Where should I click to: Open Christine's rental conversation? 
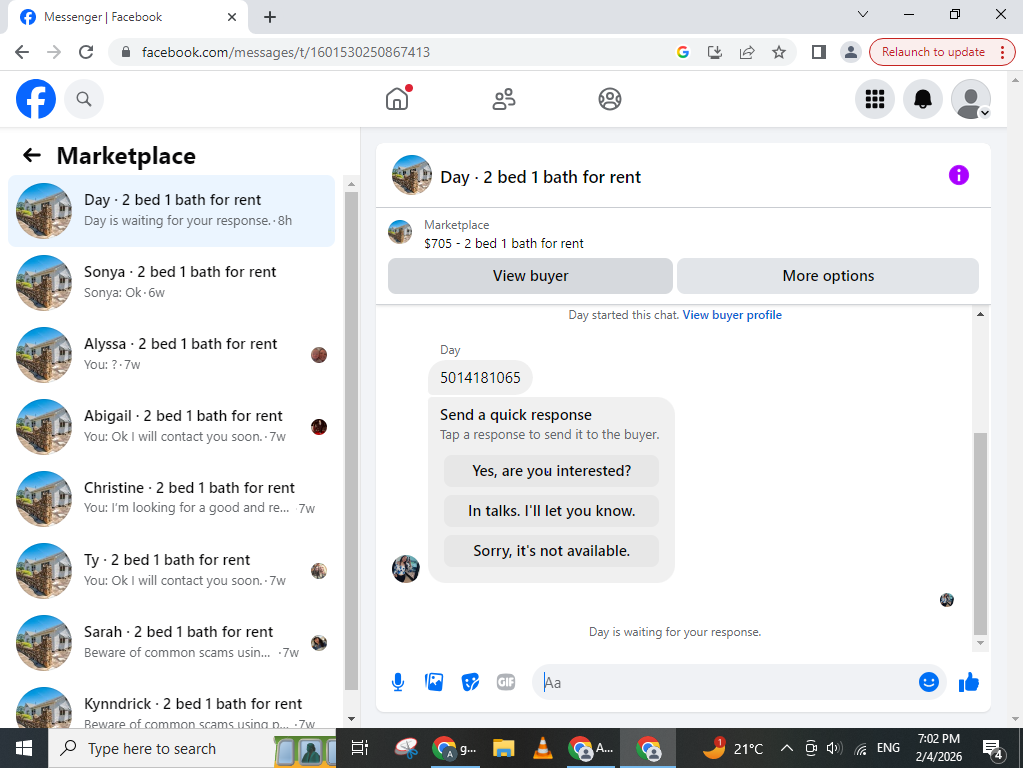172,499
